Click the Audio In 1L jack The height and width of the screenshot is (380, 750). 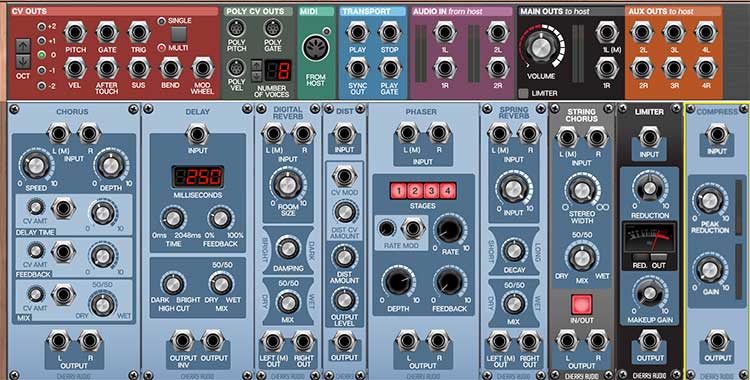(445, 32)
